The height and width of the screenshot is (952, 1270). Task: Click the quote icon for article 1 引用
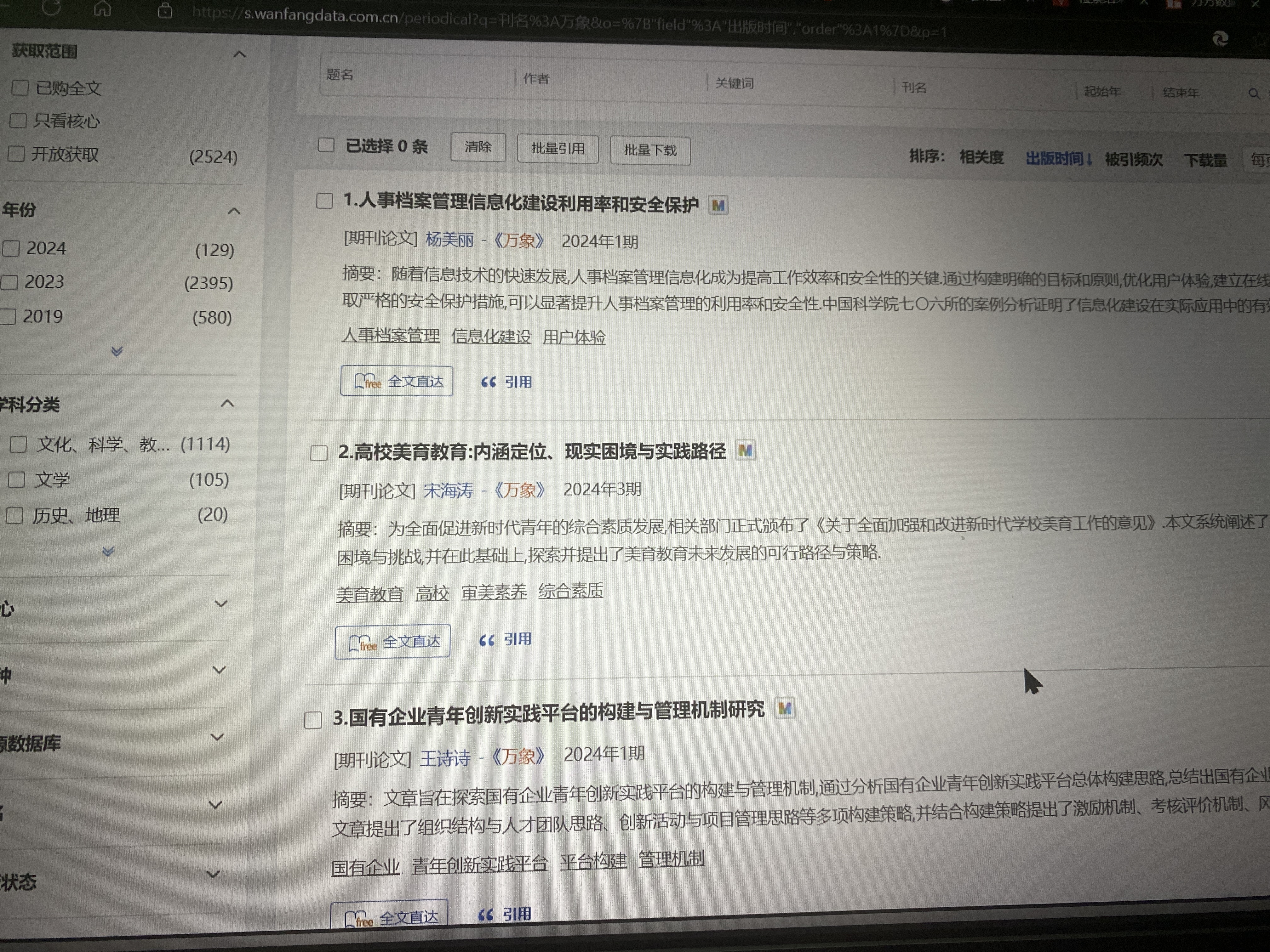[x=488, y=382]
